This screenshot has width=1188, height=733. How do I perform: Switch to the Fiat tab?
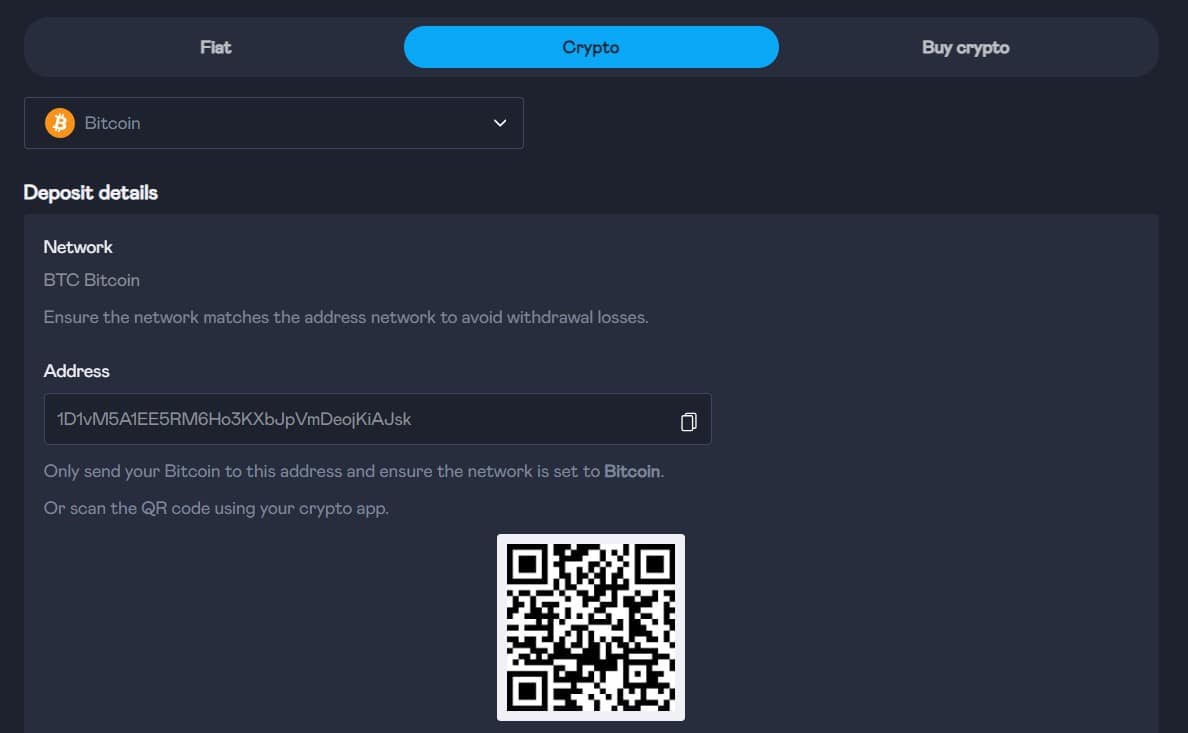216,47
